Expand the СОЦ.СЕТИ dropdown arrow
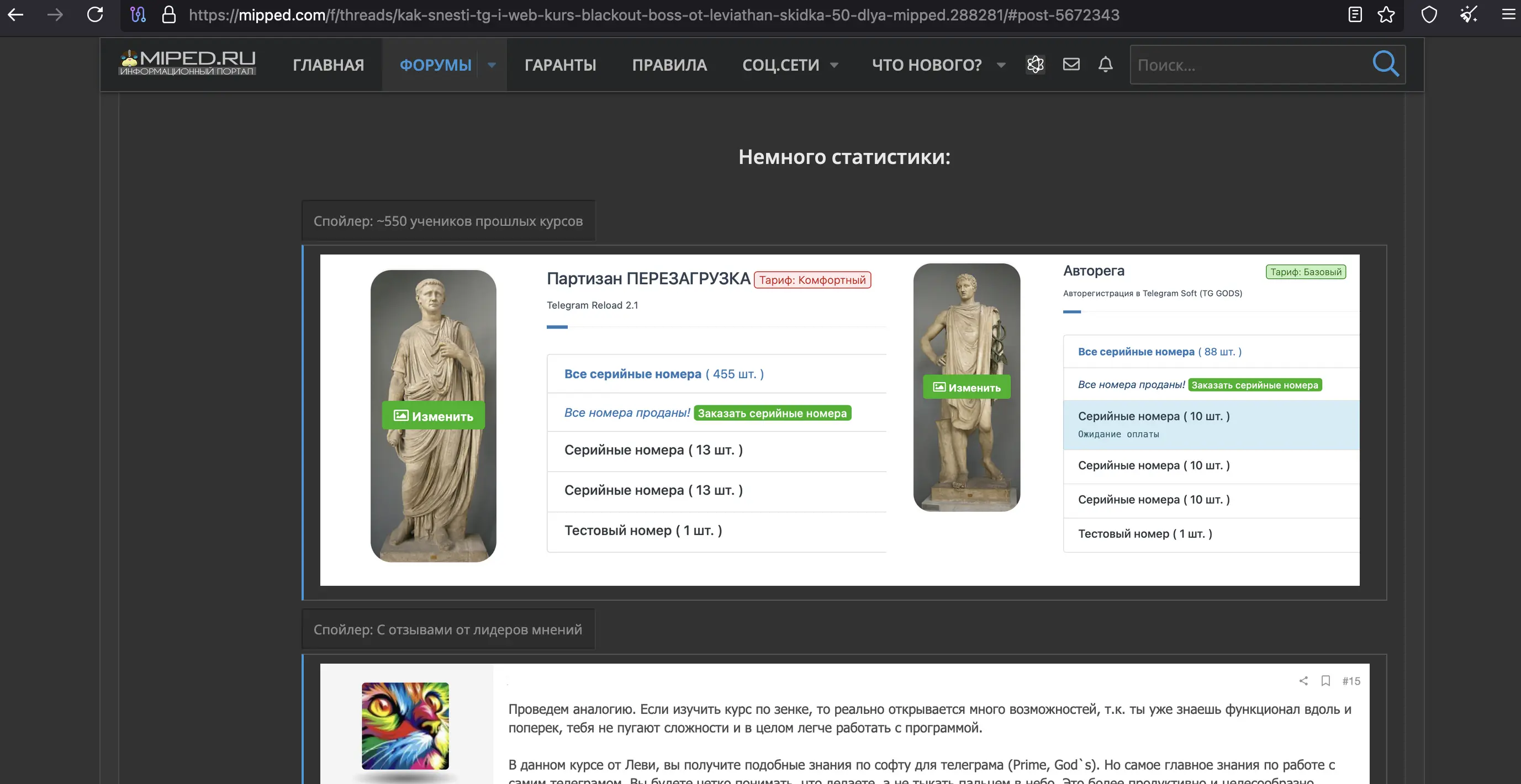Viewport: 1521px width, 784px height. click(834, 65)
